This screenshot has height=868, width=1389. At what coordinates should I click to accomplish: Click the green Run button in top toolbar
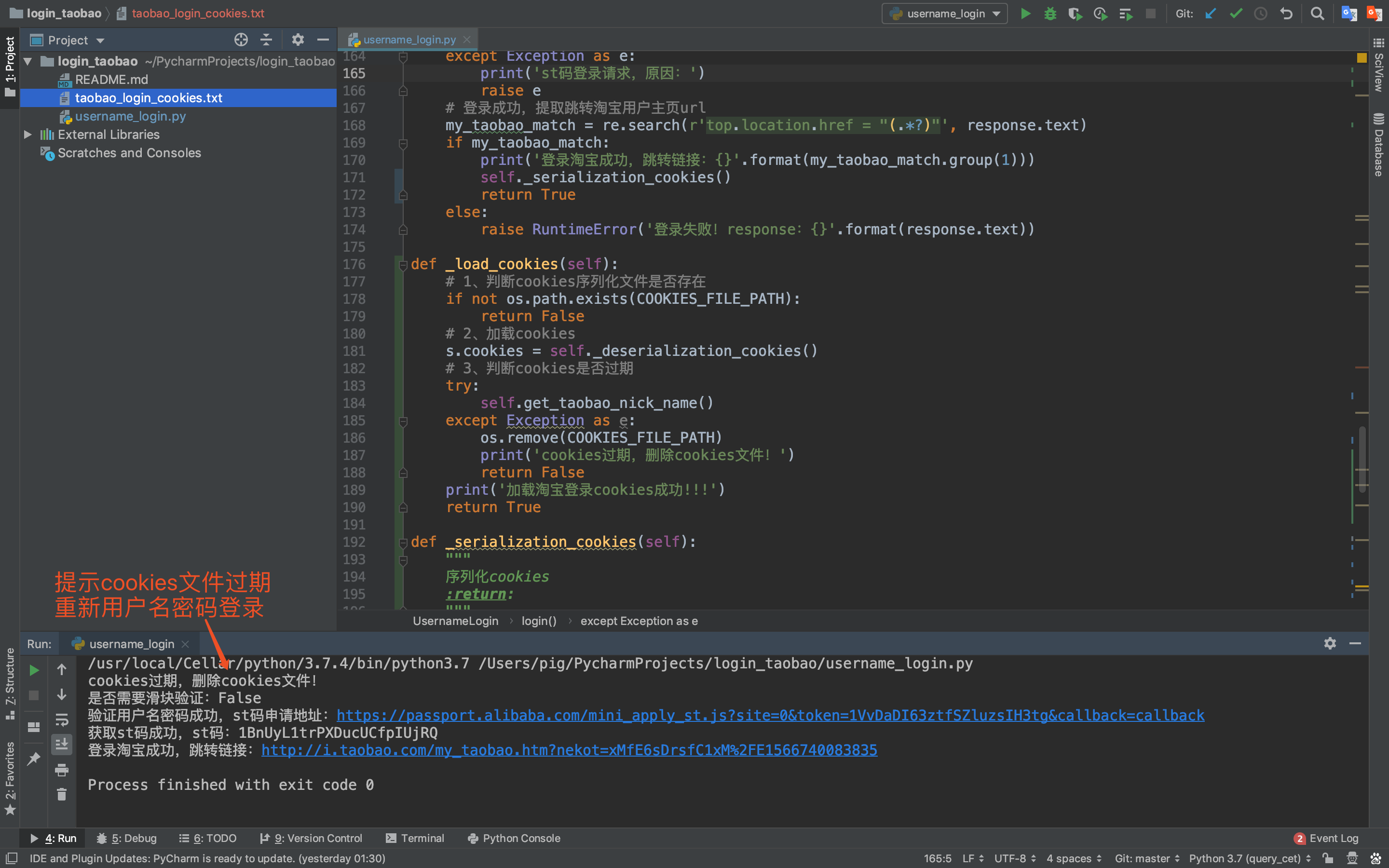[x=1025, y=13]
